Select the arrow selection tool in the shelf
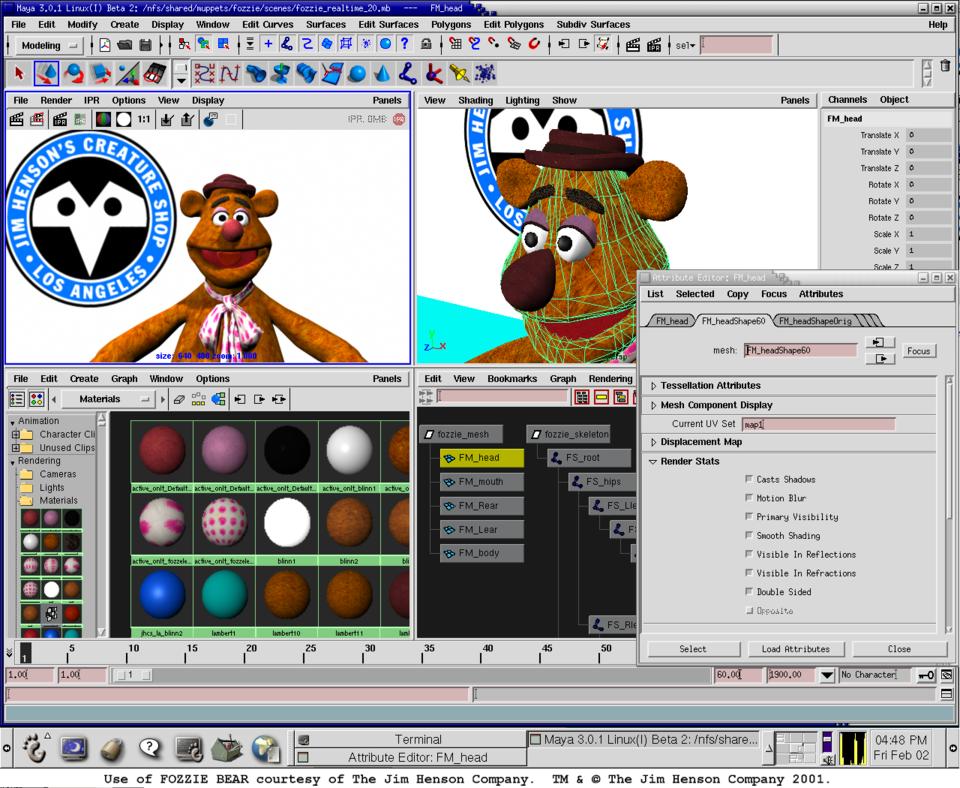 [20, 73]
